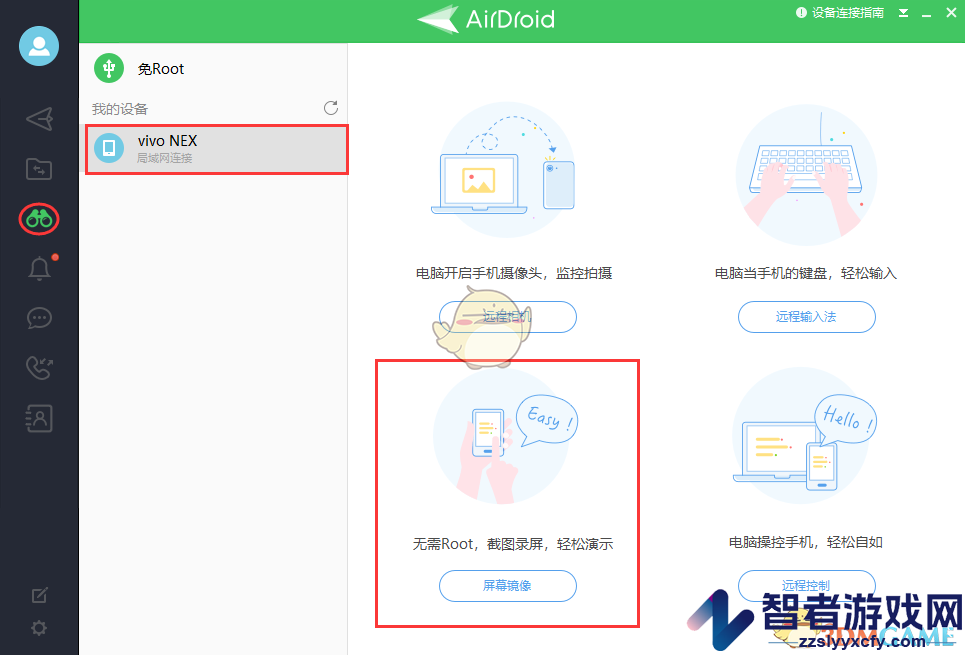The image size is (965, 655).
Task: Click the remote control Hello illustration
Action: click(804, 436)
